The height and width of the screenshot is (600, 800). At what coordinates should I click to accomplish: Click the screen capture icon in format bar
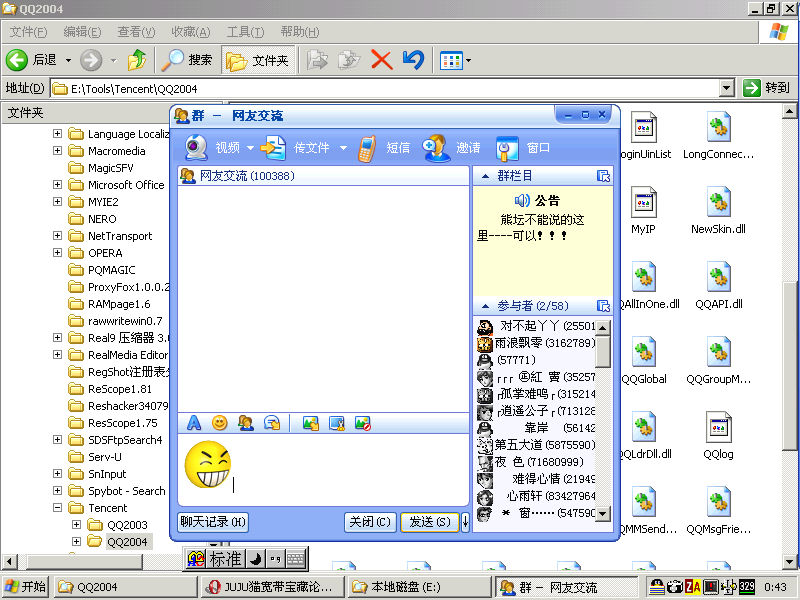[x=337, y=423]
